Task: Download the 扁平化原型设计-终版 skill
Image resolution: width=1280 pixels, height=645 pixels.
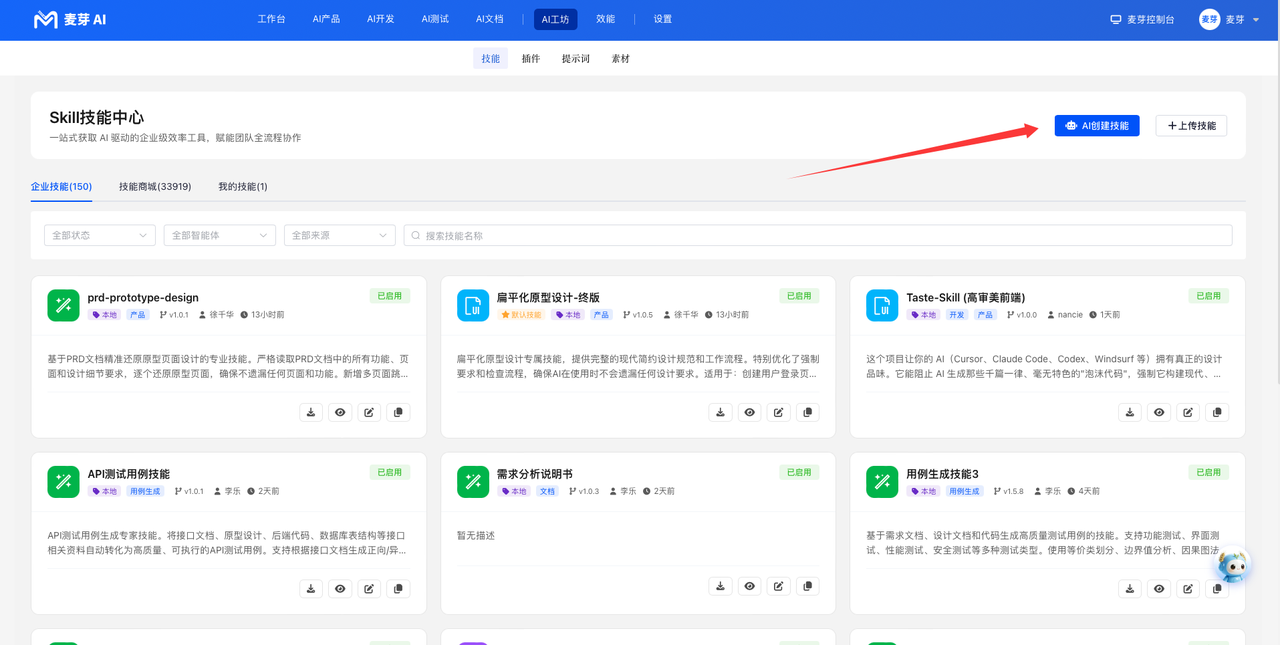Action: (x=720, y=412)
